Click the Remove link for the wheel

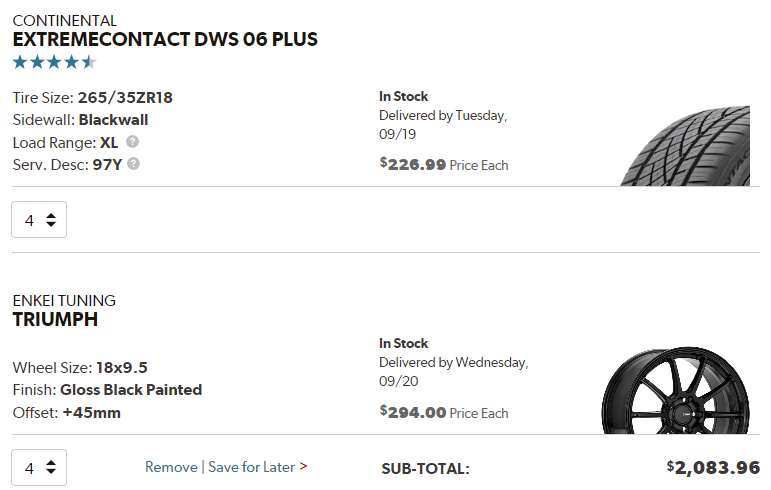pos(171,467)
